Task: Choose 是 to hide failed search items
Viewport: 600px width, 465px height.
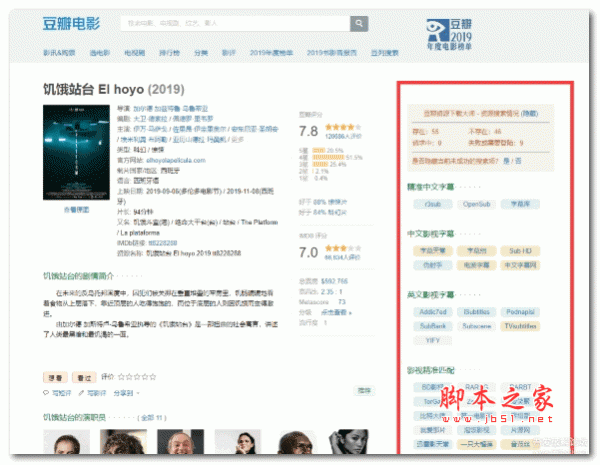Action: tap(506, 161)
